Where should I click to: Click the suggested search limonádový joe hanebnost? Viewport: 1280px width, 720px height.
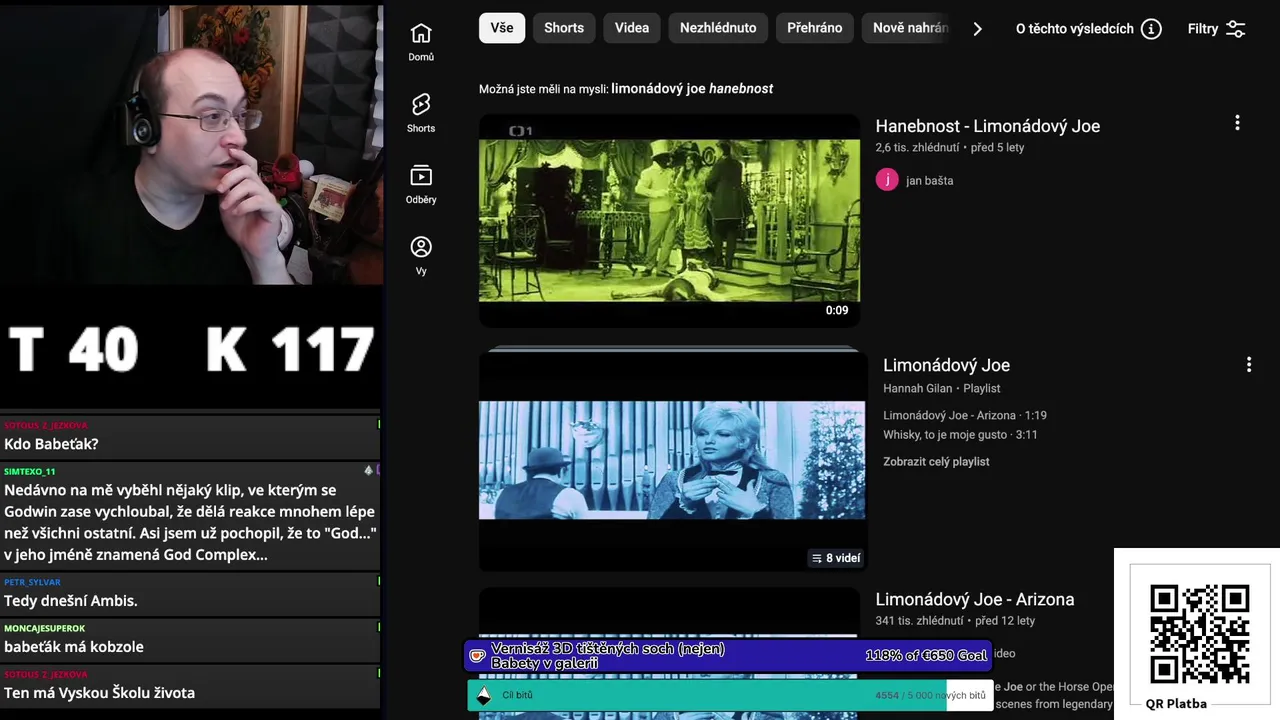692,89
